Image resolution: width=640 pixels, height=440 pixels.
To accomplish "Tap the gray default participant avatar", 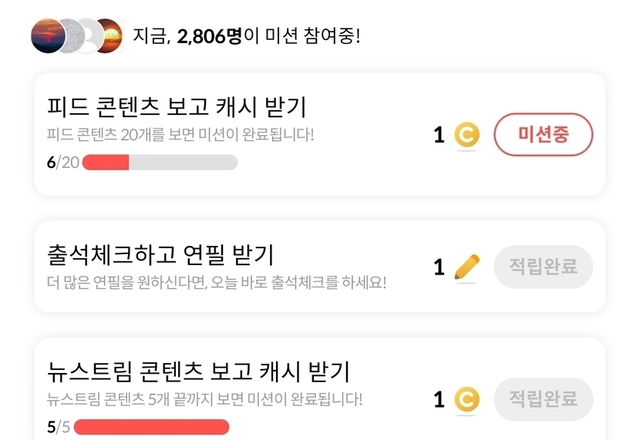I will pos(85,36).
